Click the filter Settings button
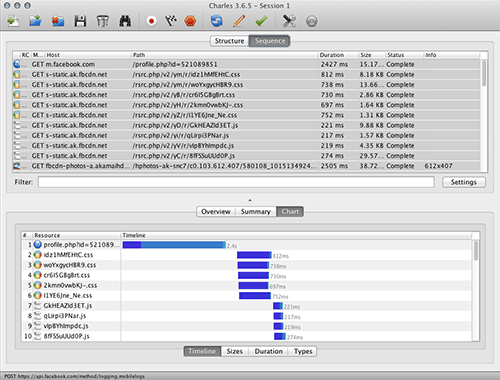Screen dimensions: 500x380 (x=464, y=182)
